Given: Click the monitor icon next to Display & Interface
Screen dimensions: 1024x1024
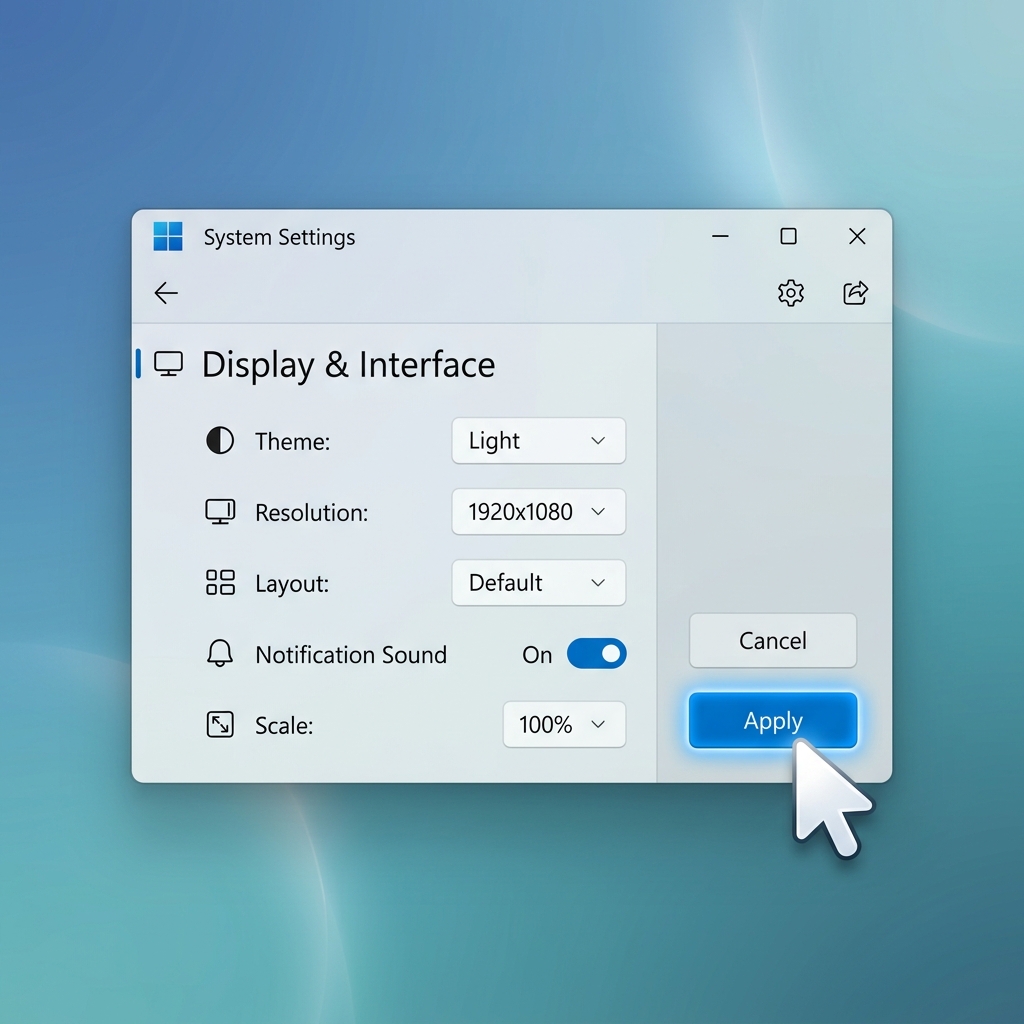Looking at the screenshot, I should pos(169,364).
